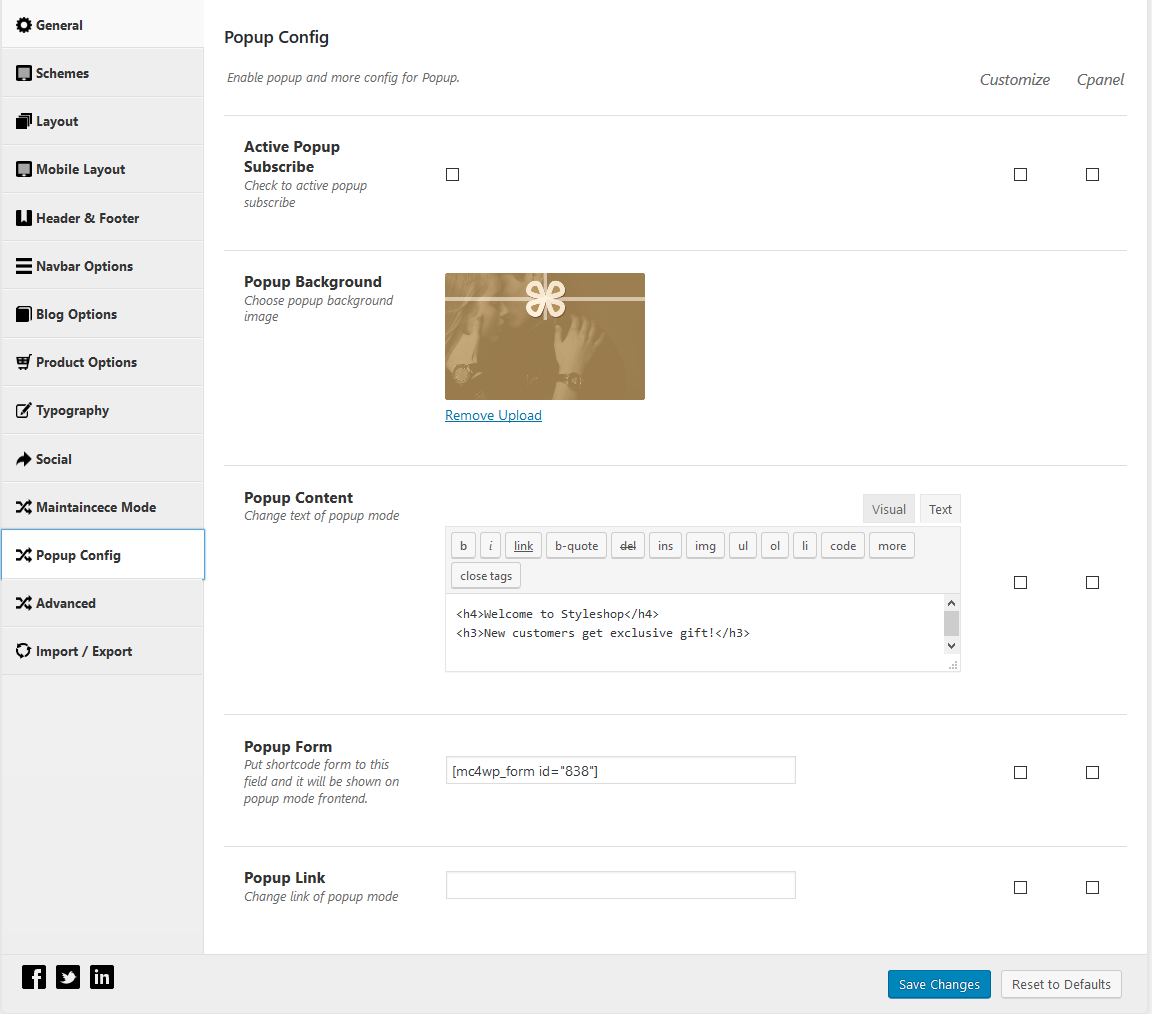Click the close tags button
The image size is (1152, 1014).
coord(486,576)
